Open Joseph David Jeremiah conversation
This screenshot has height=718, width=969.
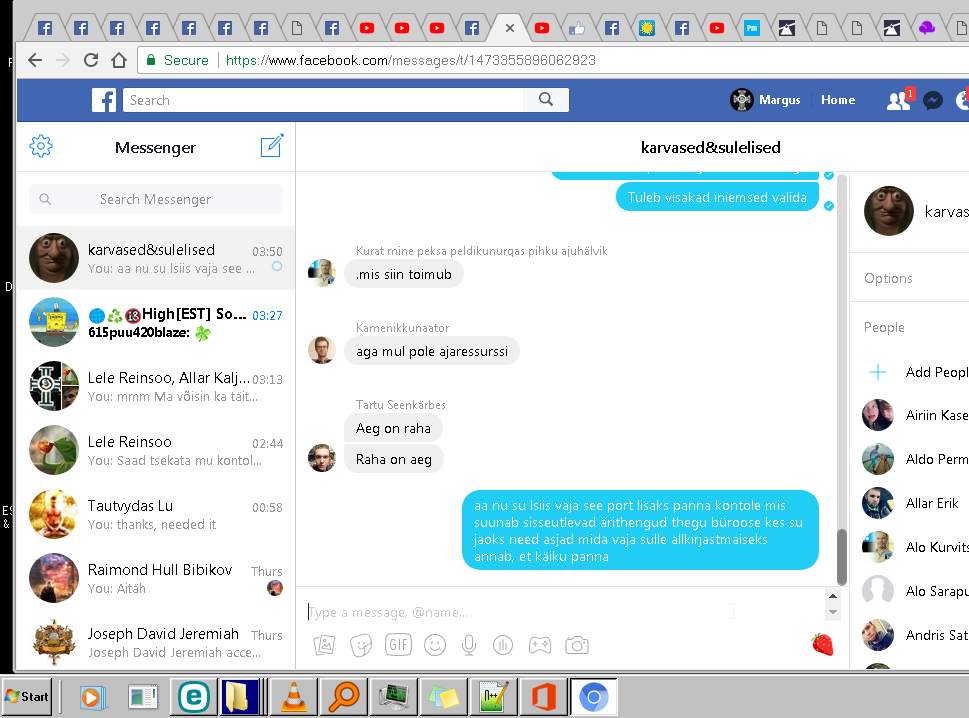coord(156,642)
